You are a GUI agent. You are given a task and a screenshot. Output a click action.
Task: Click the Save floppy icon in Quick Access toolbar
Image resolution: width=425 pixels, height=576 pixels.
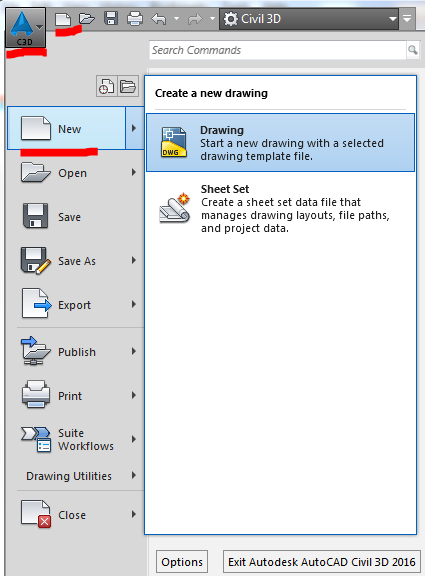[111, 18]
